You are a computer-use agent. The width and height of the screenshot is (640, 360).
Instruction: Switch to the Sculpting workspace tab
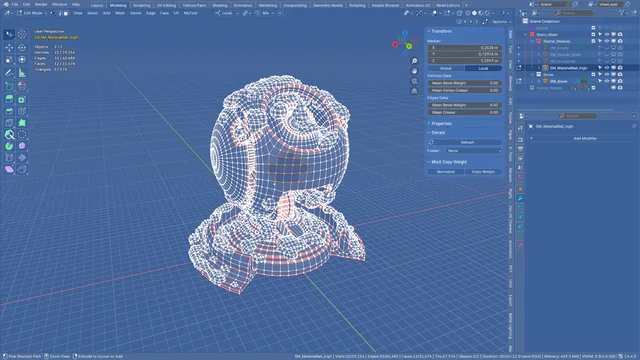pyautogui.click(x=142, y=5)
